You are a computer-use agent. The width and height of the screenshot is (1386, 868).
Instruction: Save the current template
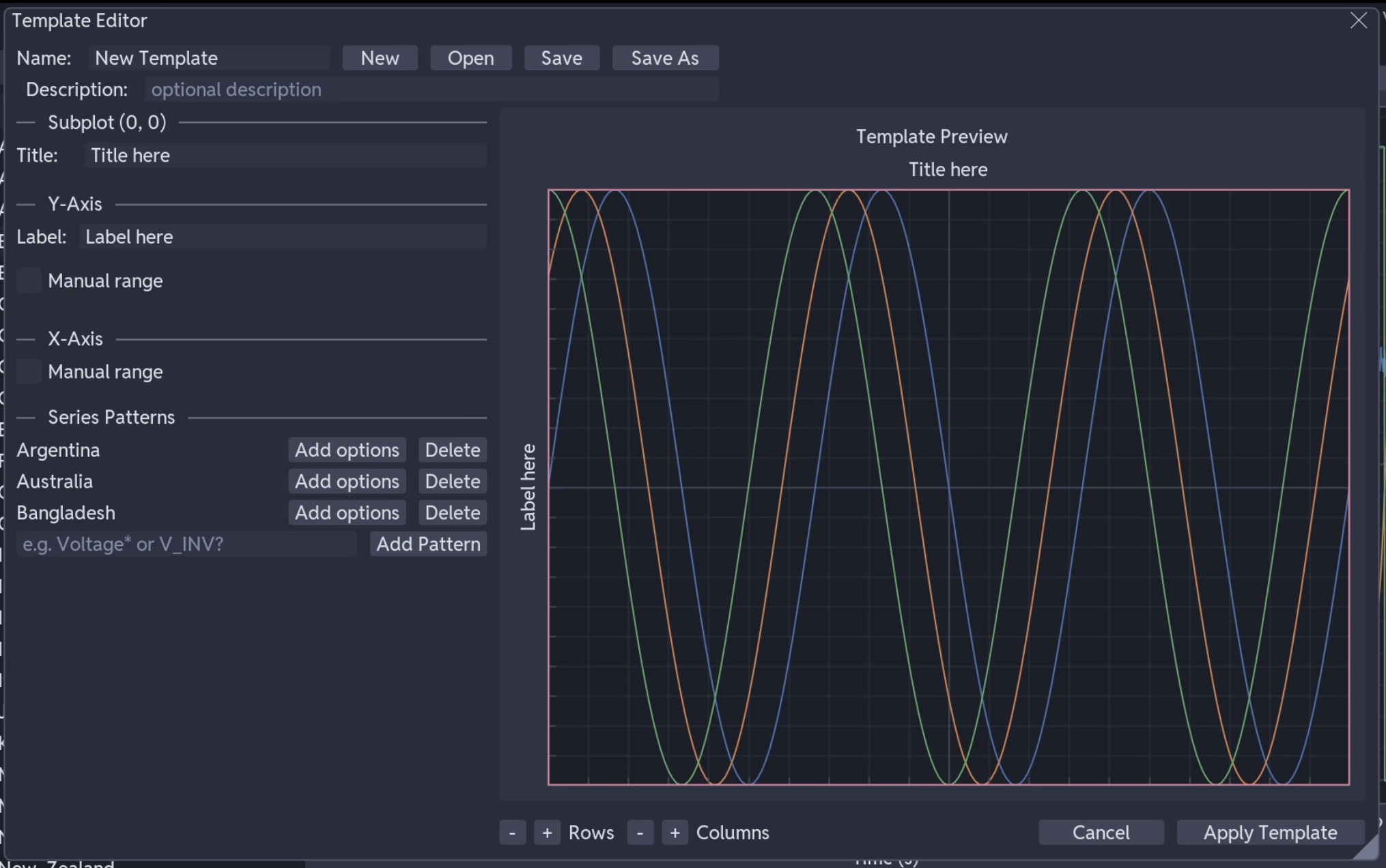tap(561, 58)
